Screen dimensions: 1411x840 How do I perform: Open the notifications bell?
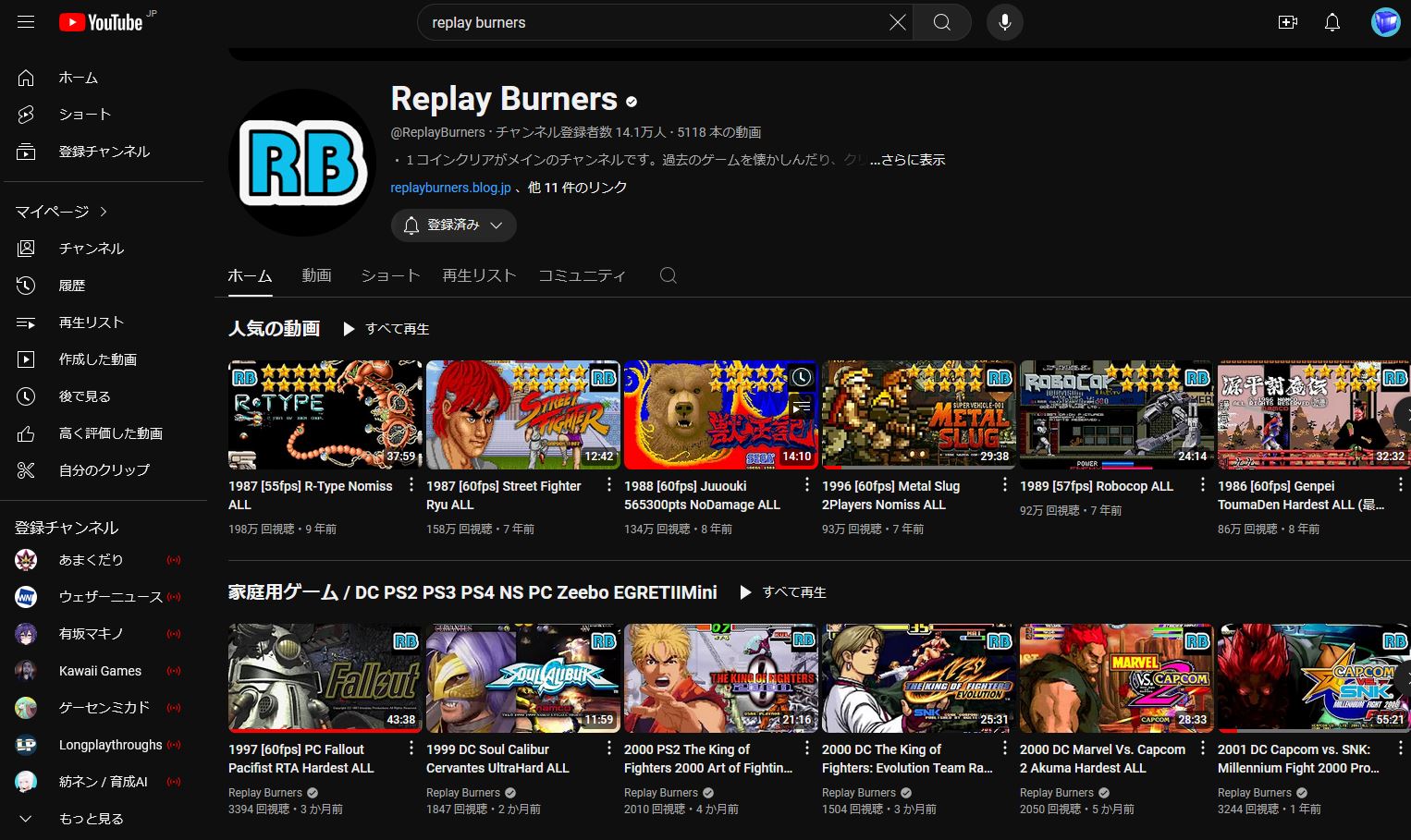click(1332, 22)
